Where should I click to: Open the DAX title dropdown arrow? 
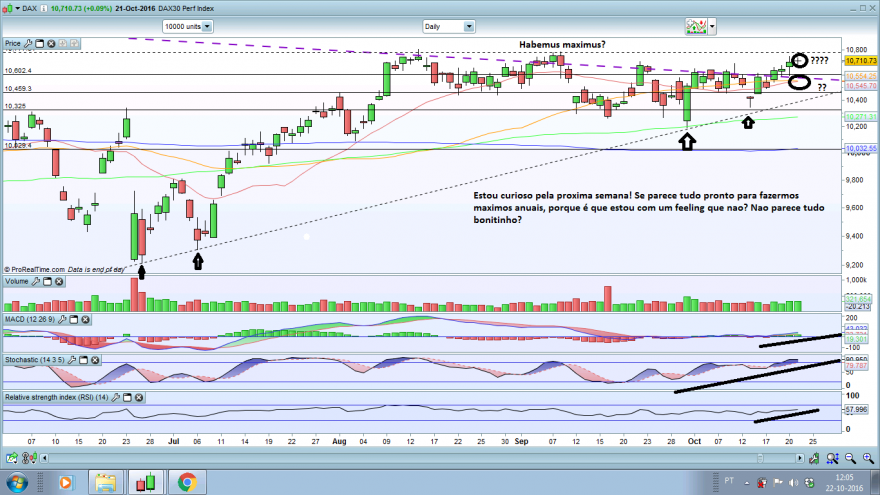click(17, 8)
